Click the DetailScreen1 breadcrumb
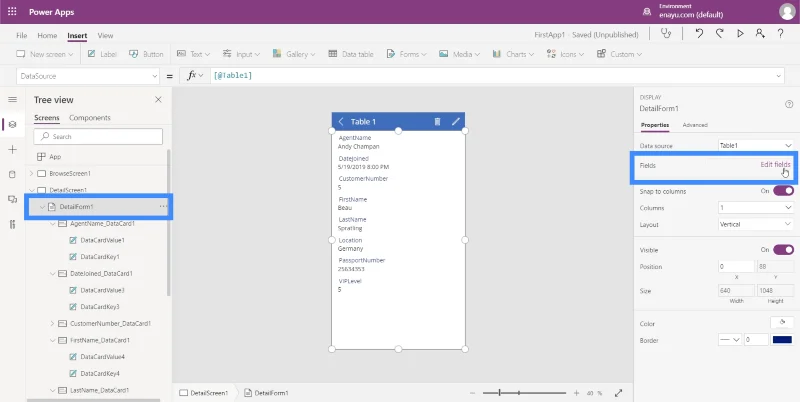 (x=204, y=393)
